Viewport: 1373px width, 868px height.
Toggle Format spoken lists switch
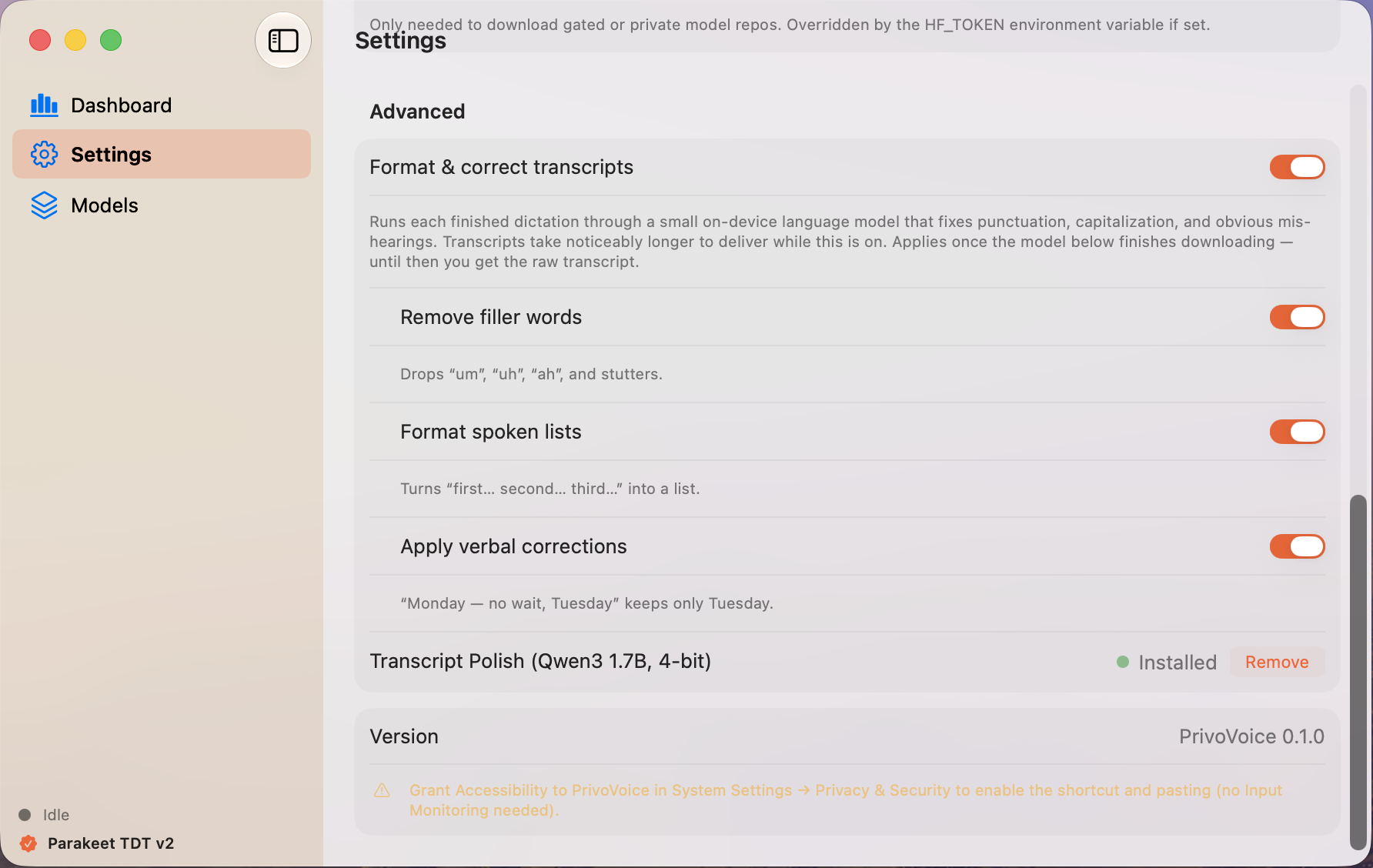pos(1297,432)
